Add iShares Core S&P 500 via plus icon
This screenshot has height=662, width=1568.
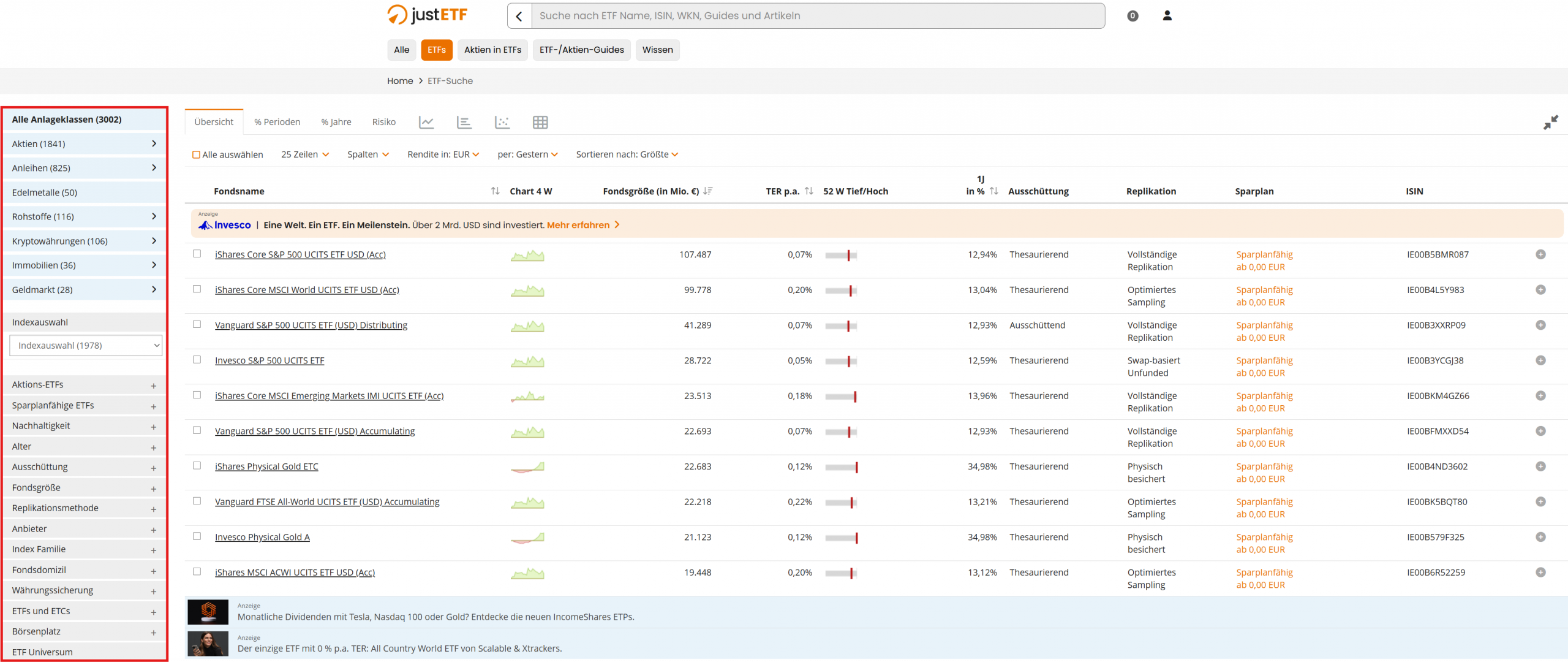[x=1540, y=254]
